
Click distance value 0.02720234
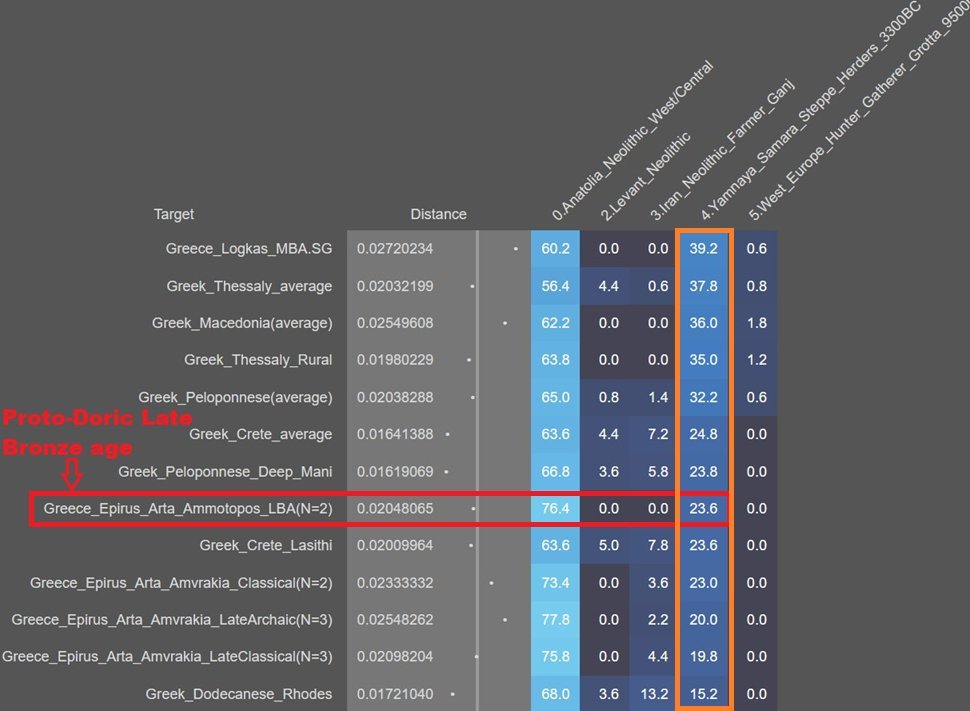point(395,249)
